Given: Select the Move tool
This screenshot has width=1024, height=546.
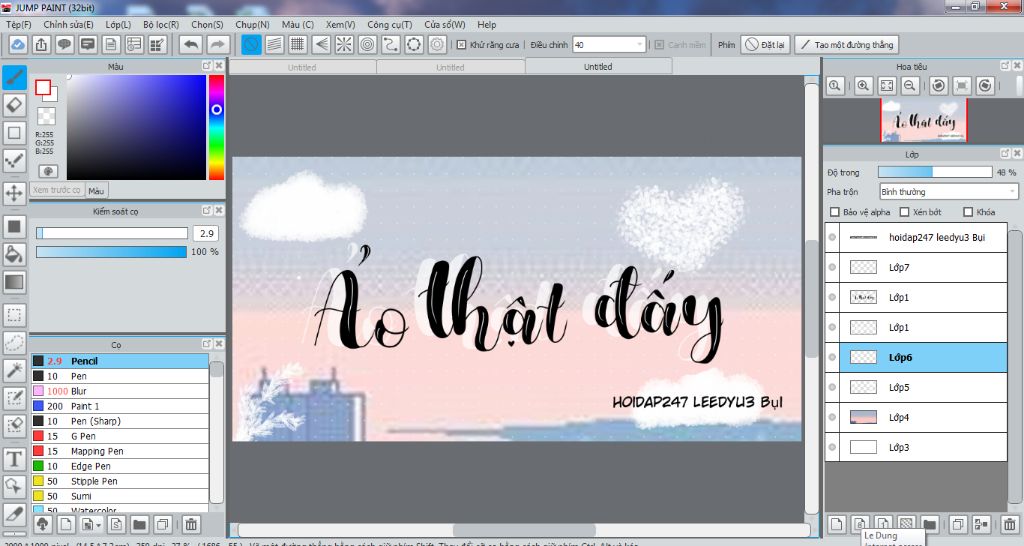Looking at the screenshot, I should click(14, 193).
